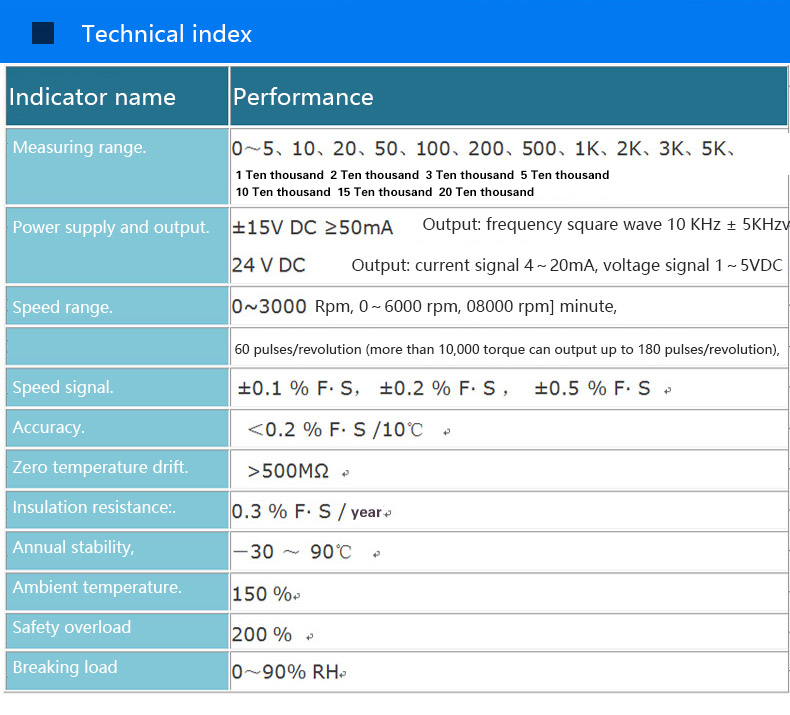Click the Speed signal row label
This screenshot has height=715, width=790.
point(63,387)
